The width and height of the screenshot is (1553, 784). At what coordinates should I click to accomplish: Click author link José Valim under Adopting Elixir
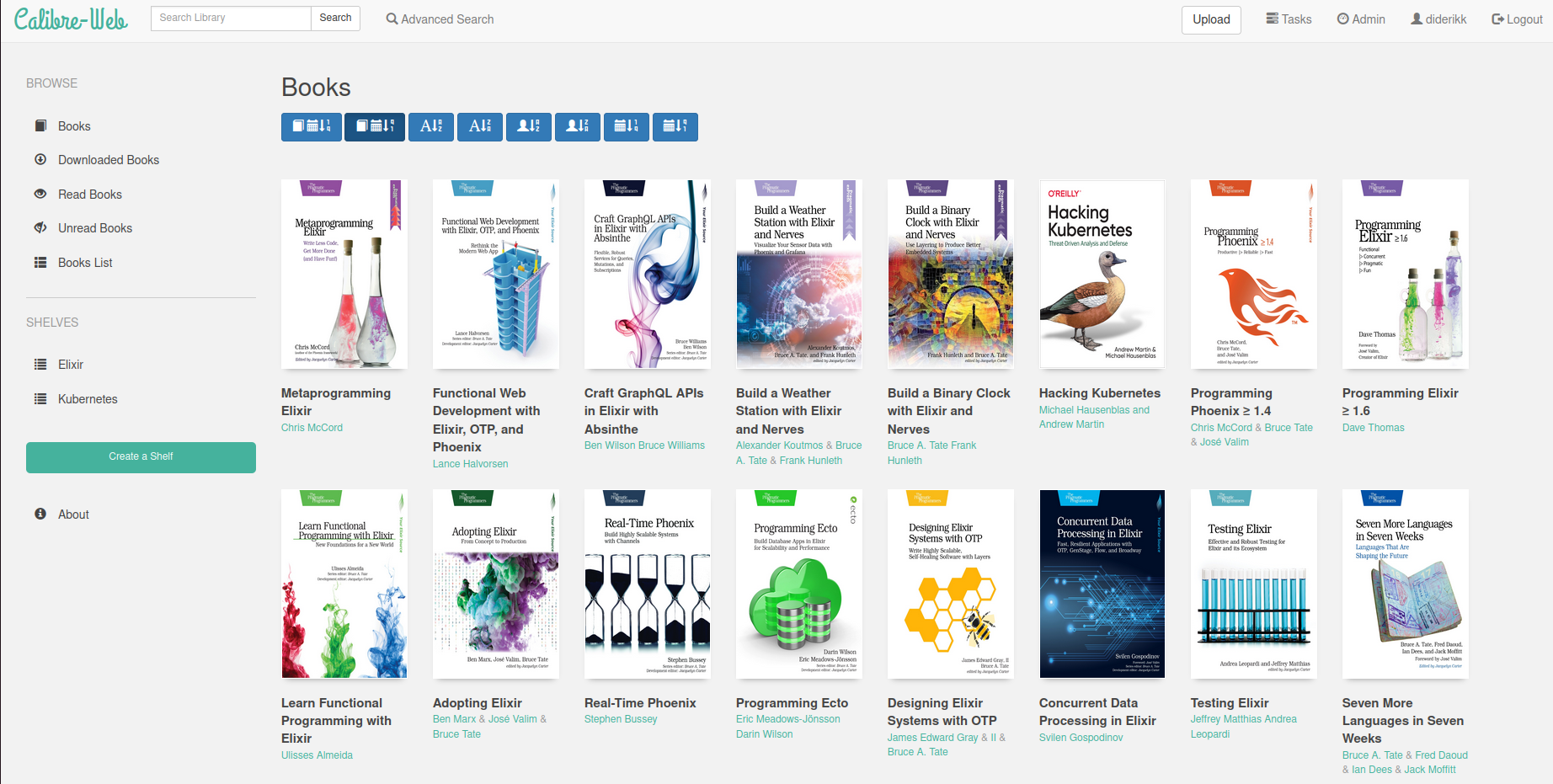[x=512, y=719]
